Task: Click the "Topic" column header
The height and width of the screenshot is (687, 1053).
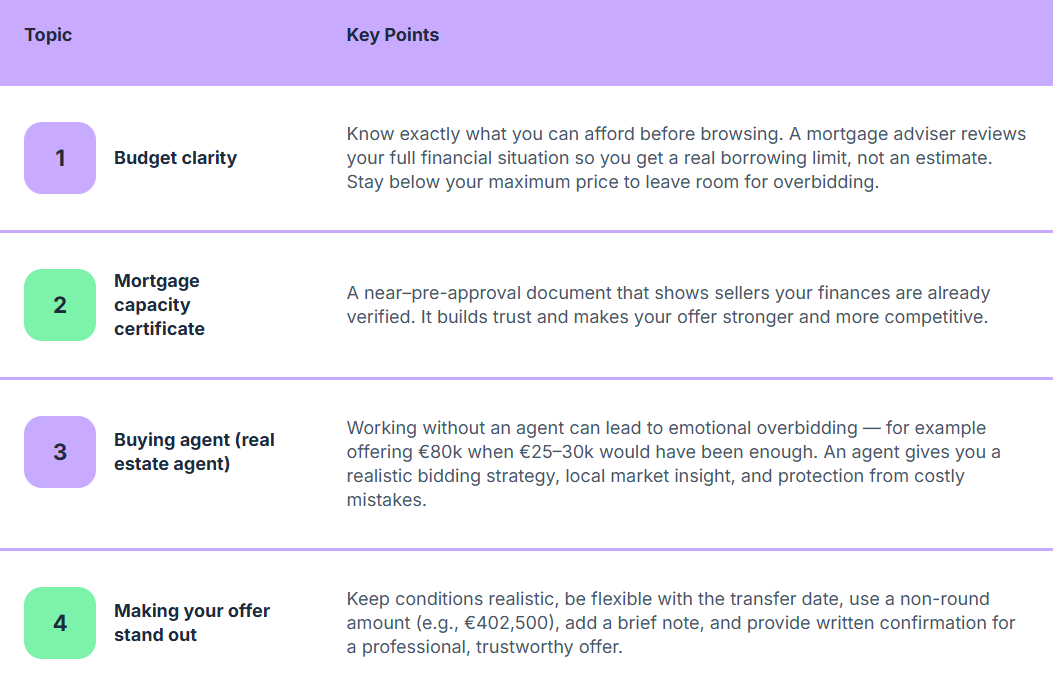Action: point(48,35)
